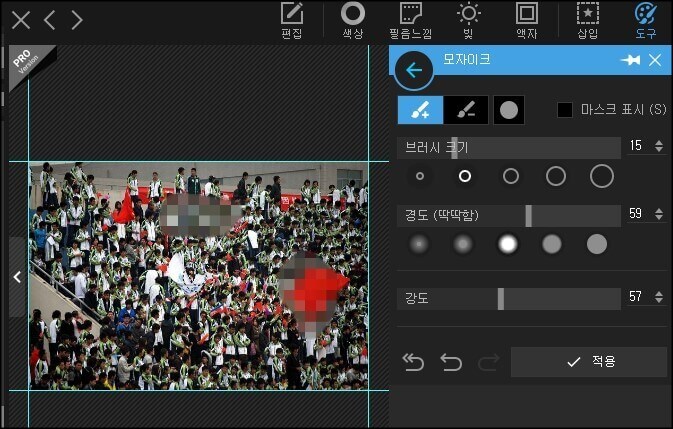Reset all changes with double-undo icon

click(x=413, y=363)
